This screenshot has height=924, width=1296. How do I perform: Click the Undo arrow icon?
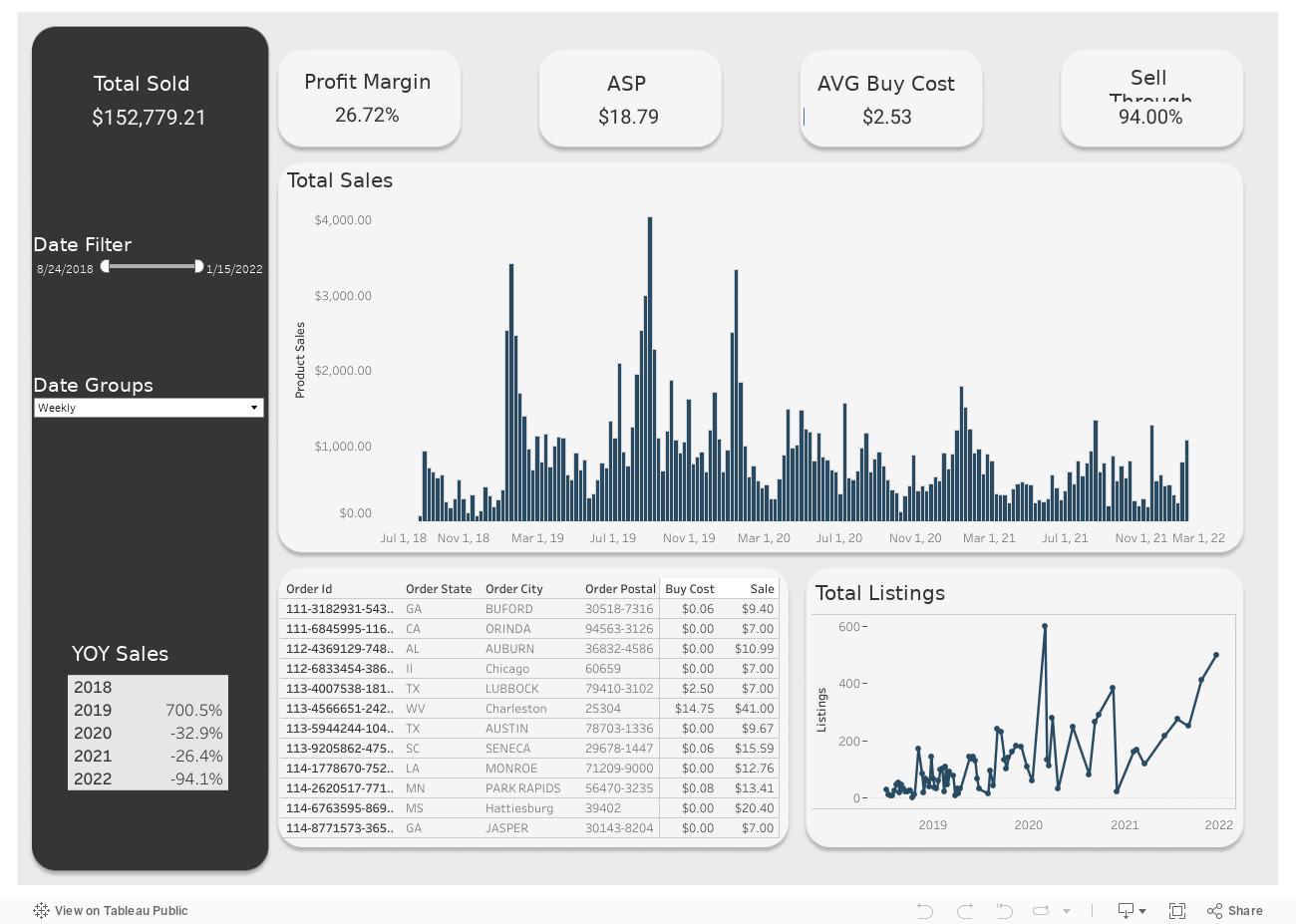coord(925,910)
